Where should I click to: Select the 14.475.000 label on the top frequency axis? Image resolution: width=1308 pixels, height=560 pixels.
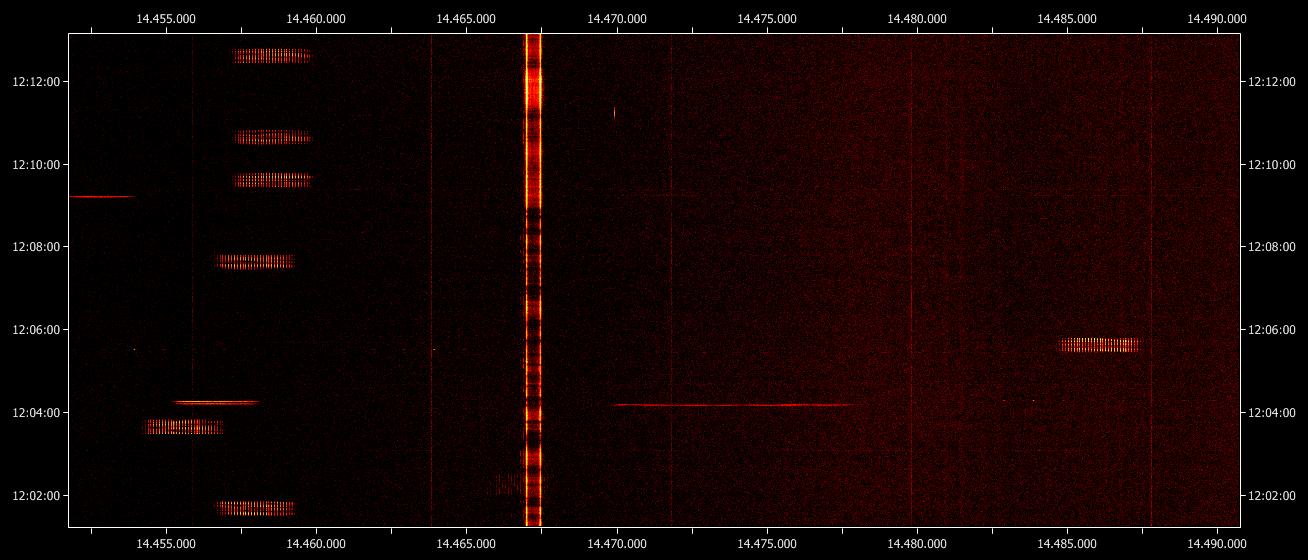(766, 18)
